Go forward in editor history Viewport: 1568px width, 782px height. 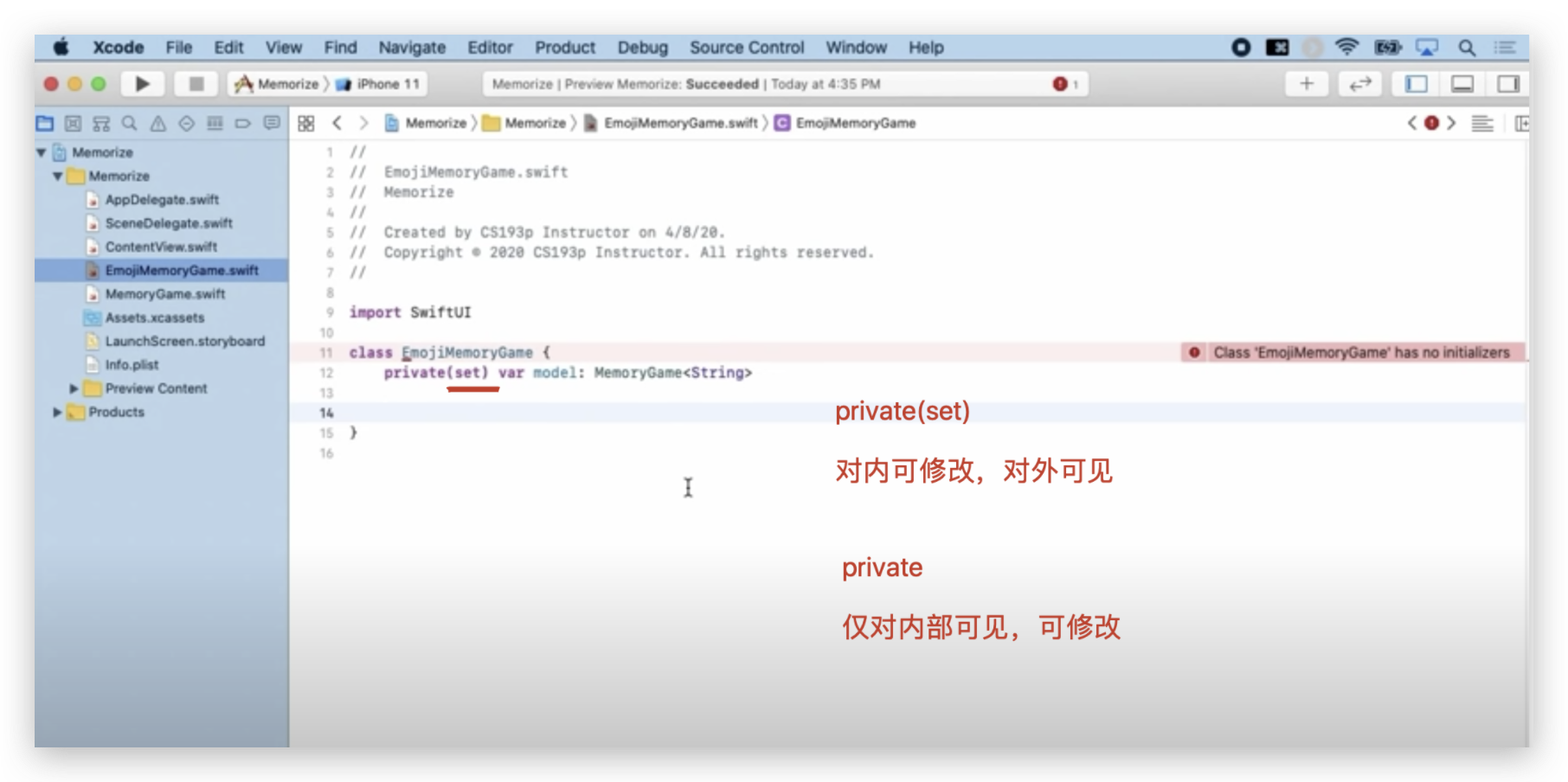pos(363,124)
